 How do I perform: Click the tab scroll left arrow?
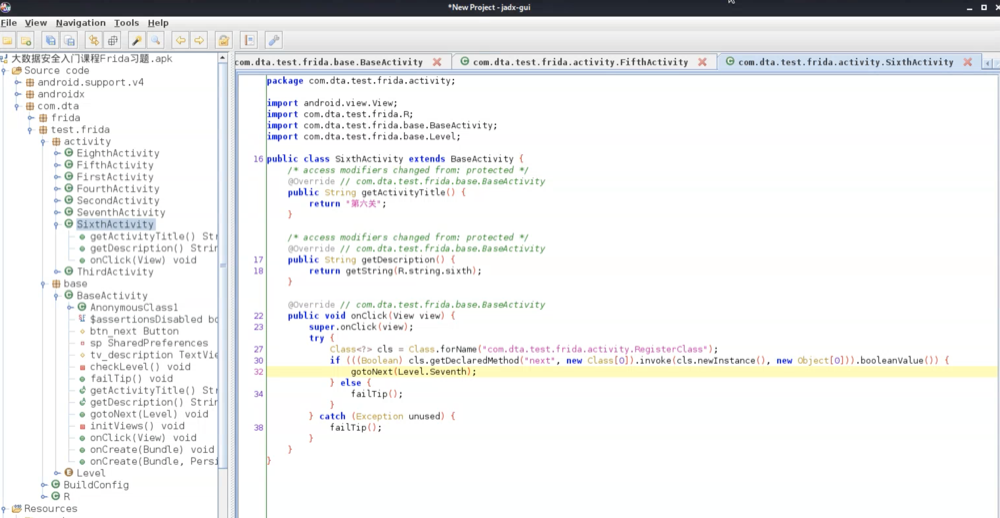pos(989,63)
